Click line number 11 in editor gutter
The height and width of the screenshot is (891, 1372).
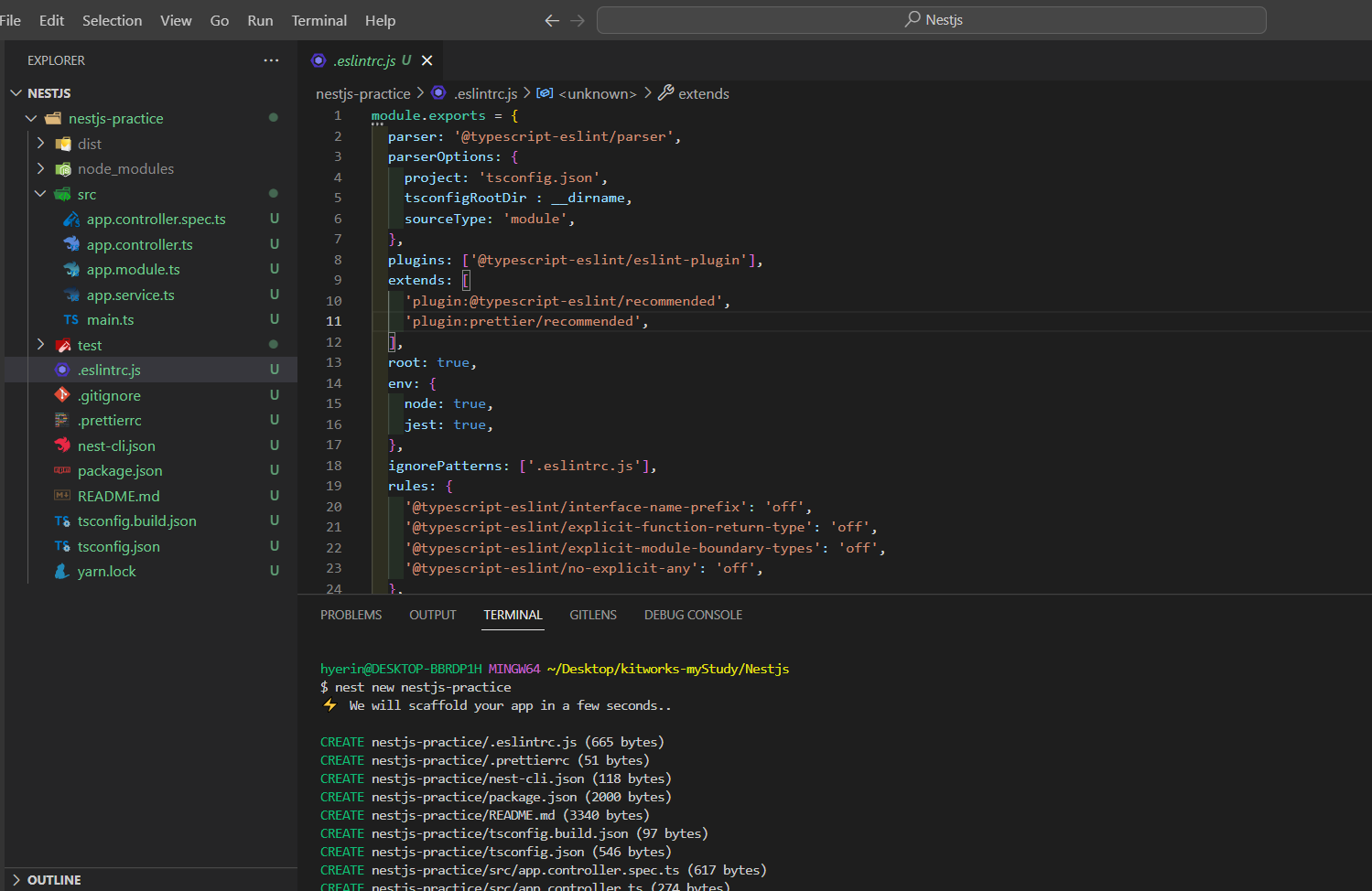click(333, 321)
